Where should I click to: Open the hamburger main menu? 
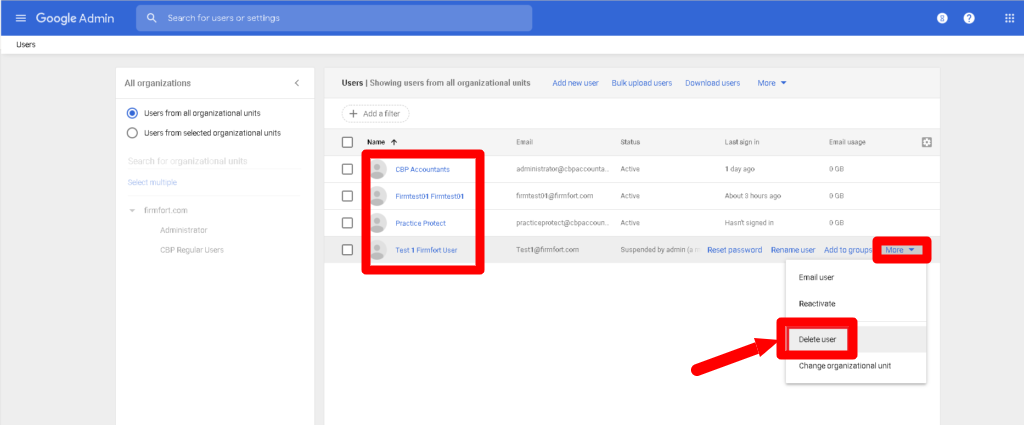pyautogui.click(x=21, y=18)
